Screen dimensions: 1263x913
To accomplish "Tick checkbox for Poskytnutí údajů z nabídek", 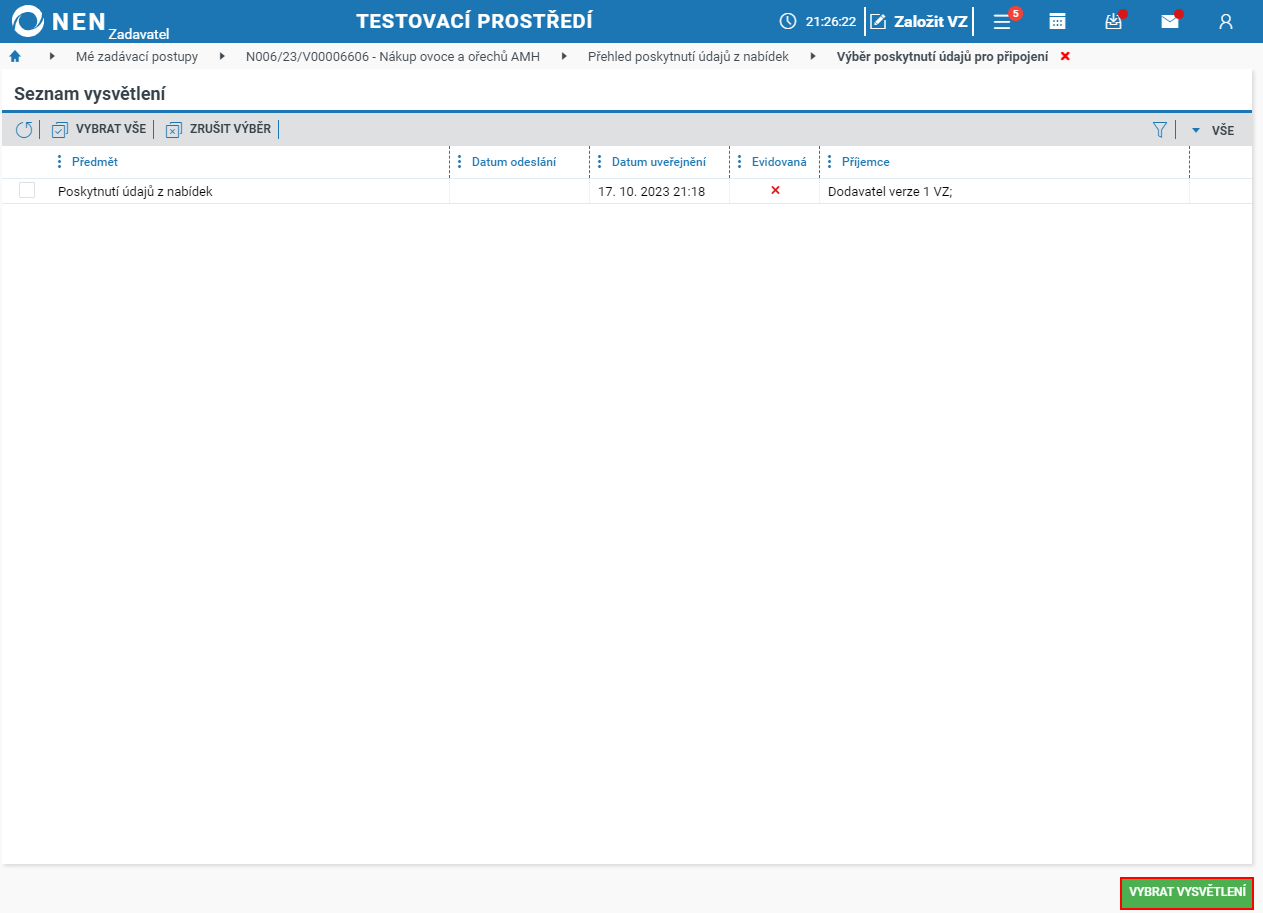I will pyautogui.click(x=27, y=190).
